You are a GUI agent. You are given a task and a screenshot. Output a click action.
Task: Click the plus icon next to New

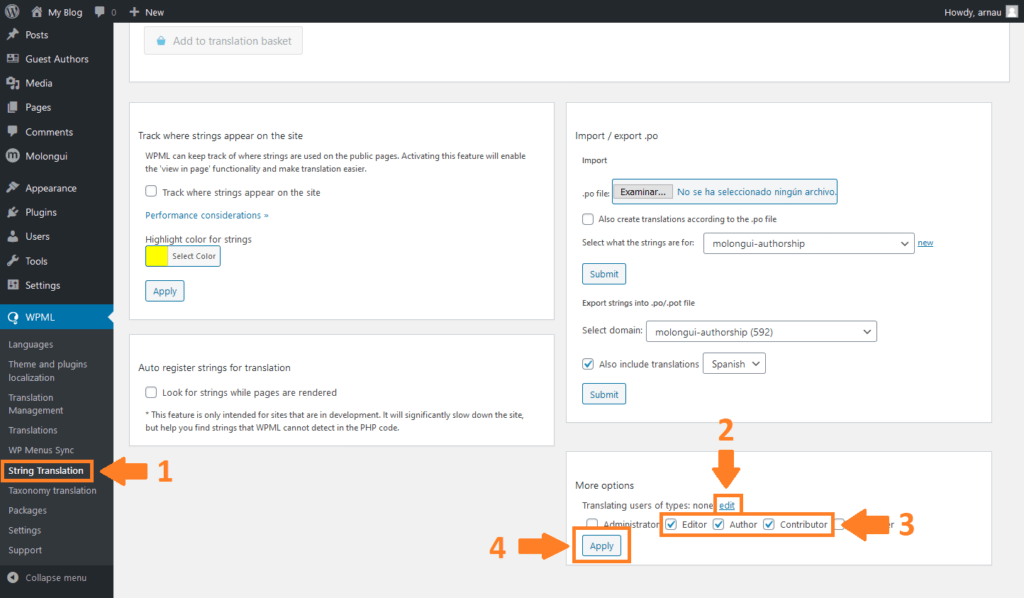[135, 12]
